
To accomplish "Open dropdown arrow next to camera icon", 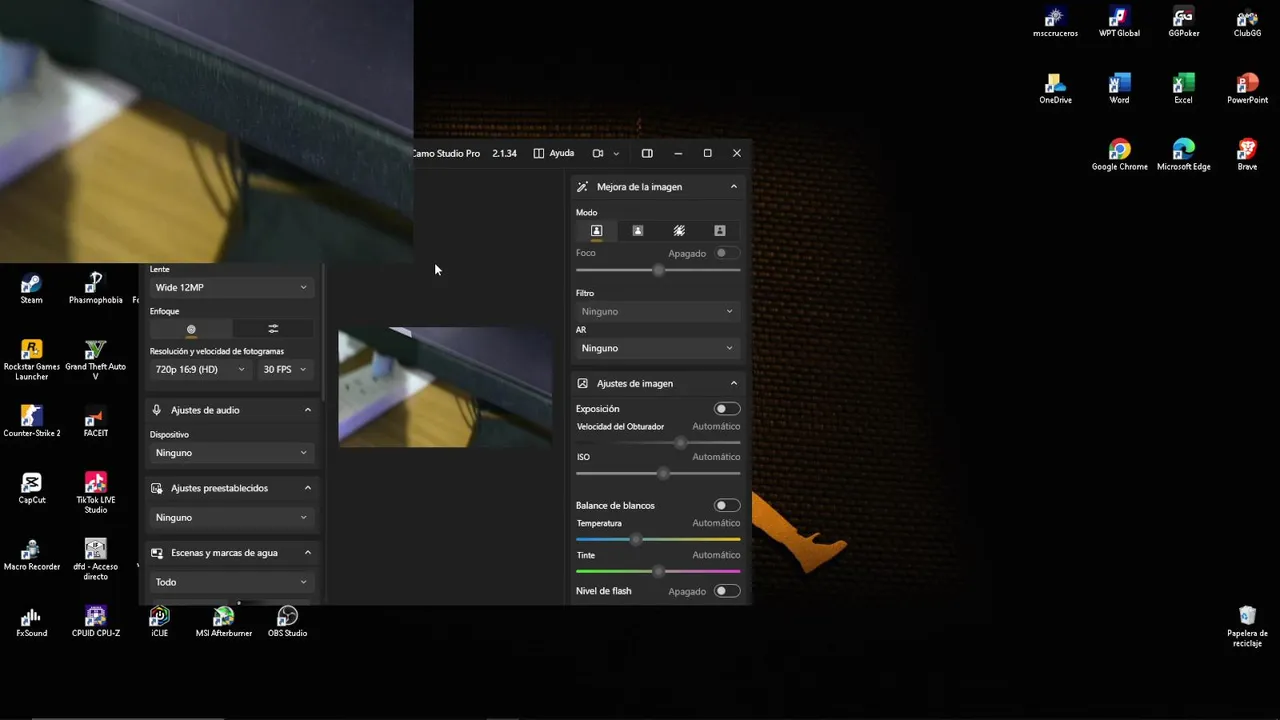I will (x=616, y=154).
